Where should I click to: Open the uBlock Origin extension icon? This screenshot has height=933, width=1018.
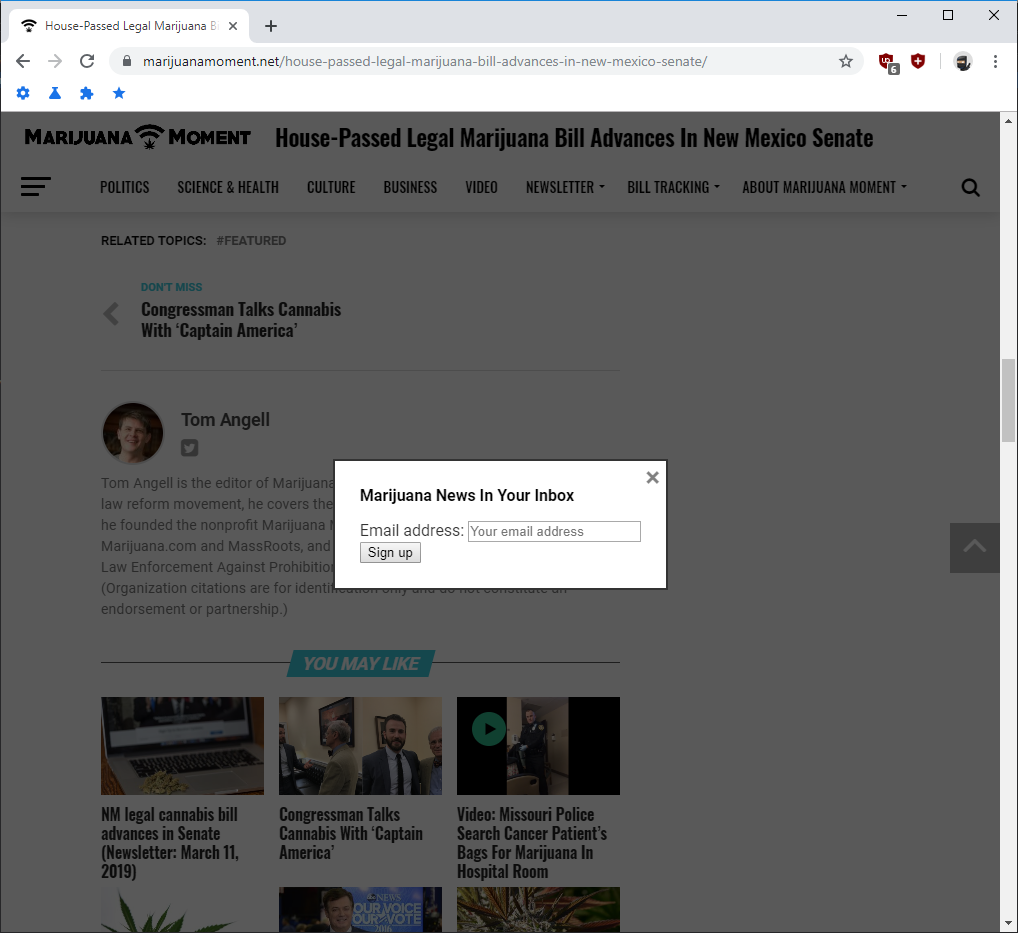(886, 61)
